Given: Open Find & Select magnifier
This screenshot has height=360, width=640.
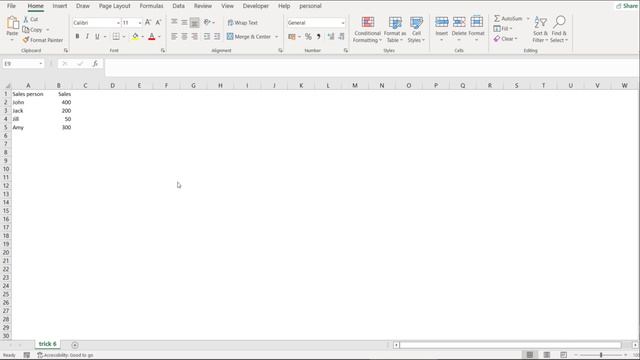Looking at the screenshot, I should [559, 29].
